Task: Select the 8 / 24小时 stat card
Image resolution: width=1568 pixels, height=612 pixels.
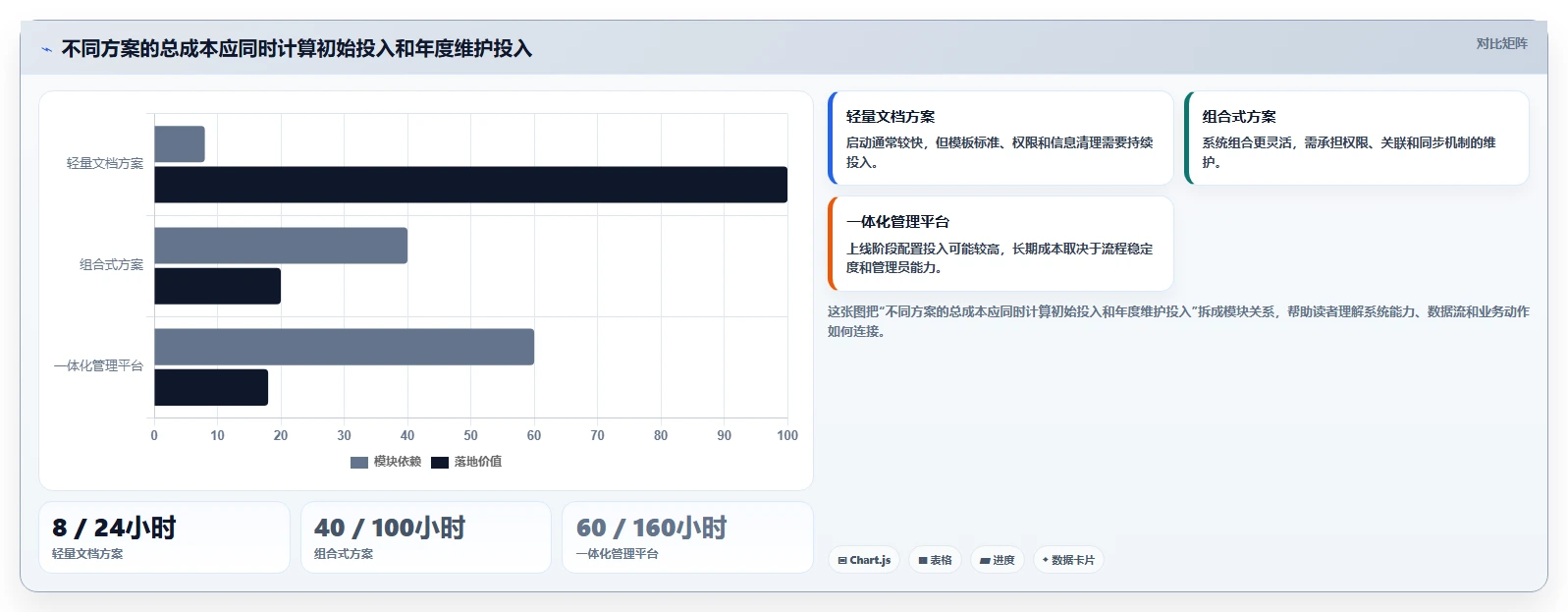Action: pos(164,537)
